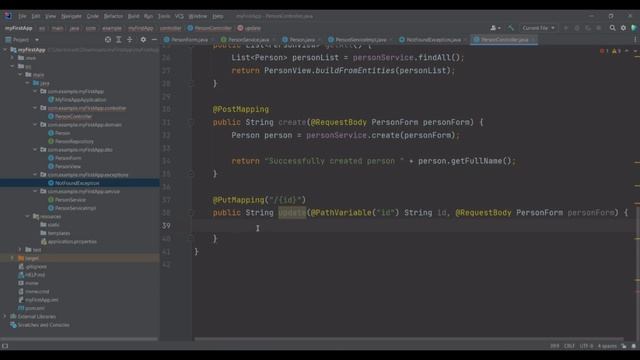
Task: Close the PersonController.java tab
Action: (533, 40)
